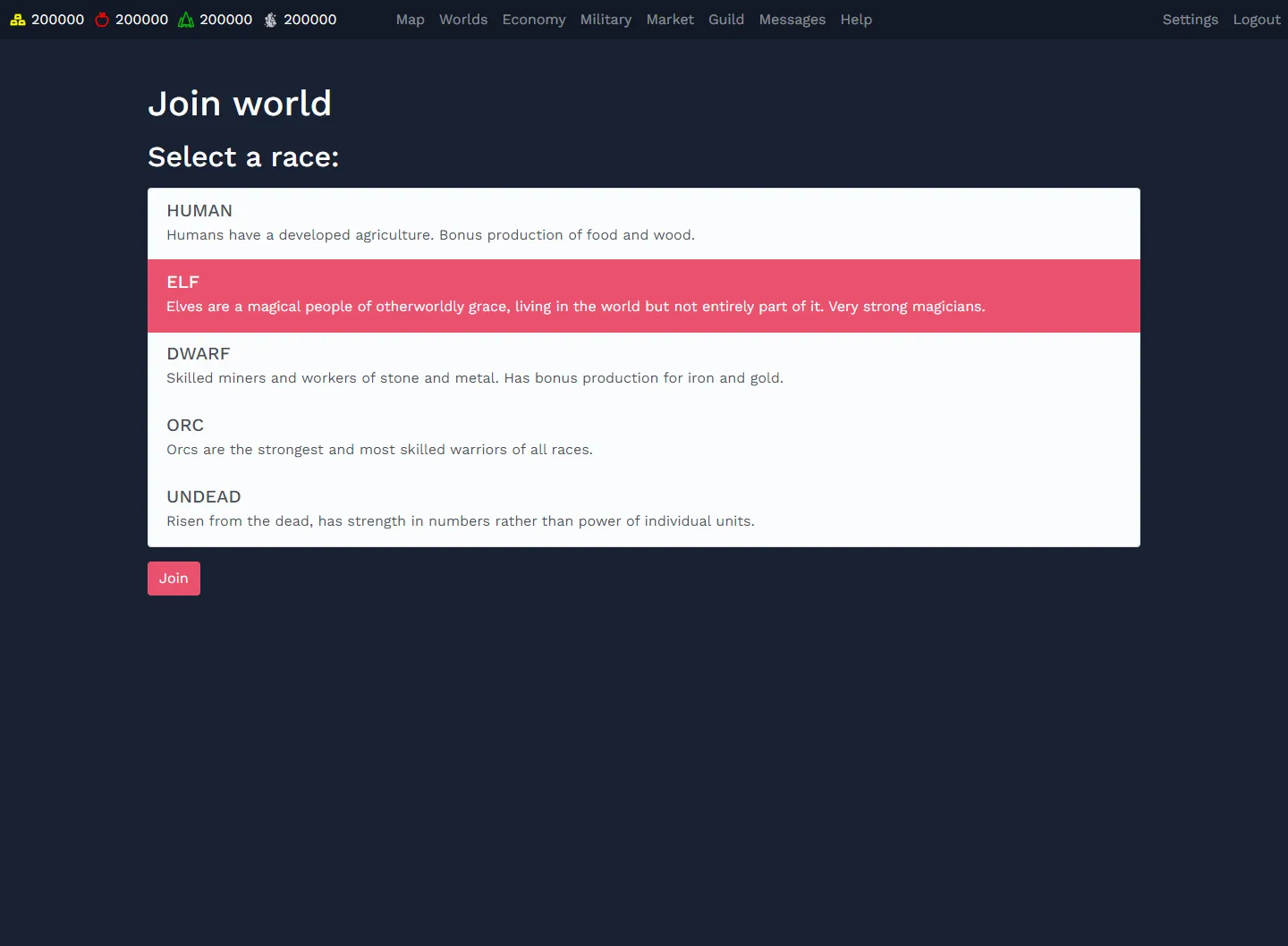This screenshot has height=946, width=1288.
Task: Click the green trees wood icon
Action: pyautogui.click(x=186, y=20)
